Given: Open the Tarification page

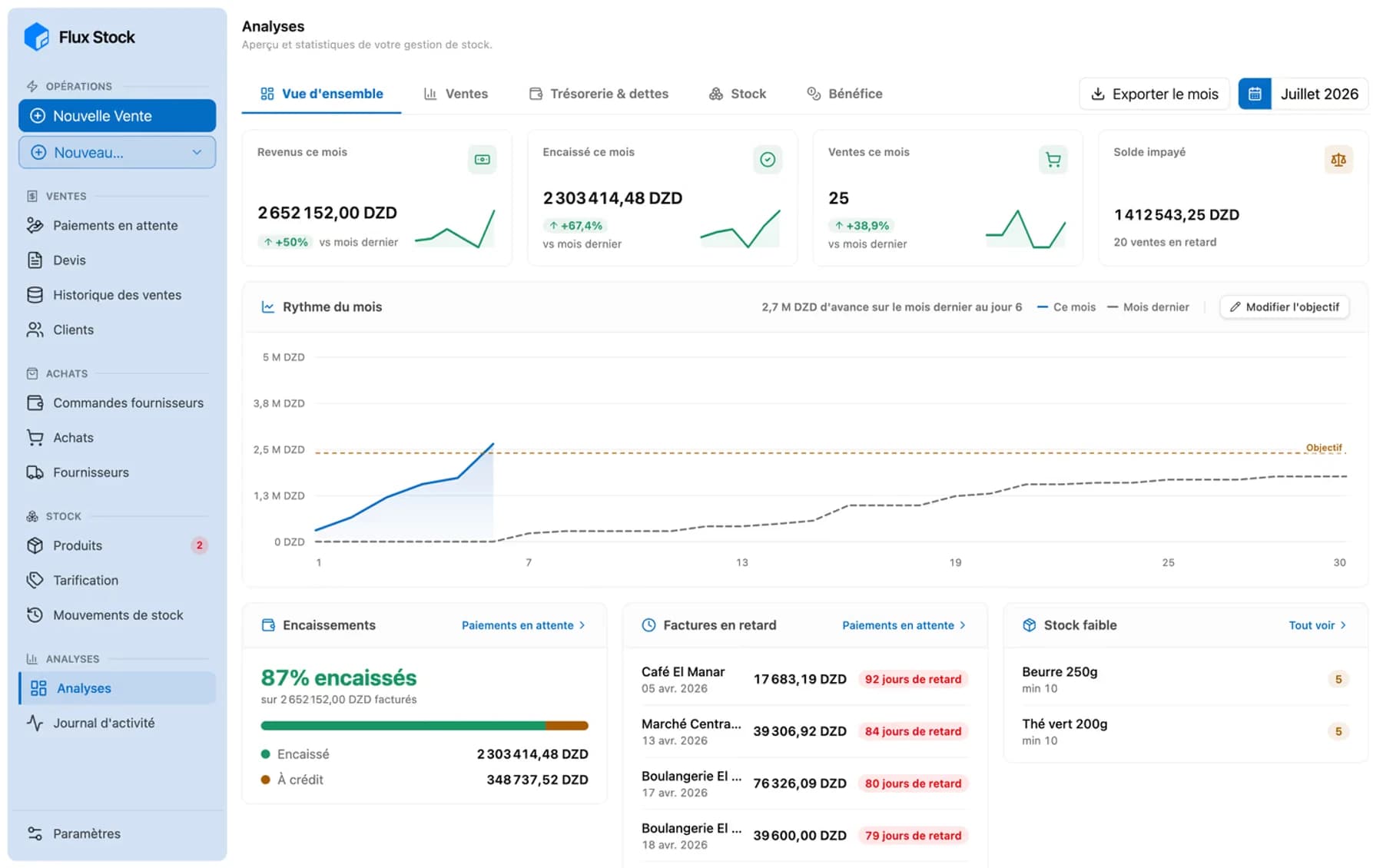Looking at the screenshot, I should click(117, 580).
